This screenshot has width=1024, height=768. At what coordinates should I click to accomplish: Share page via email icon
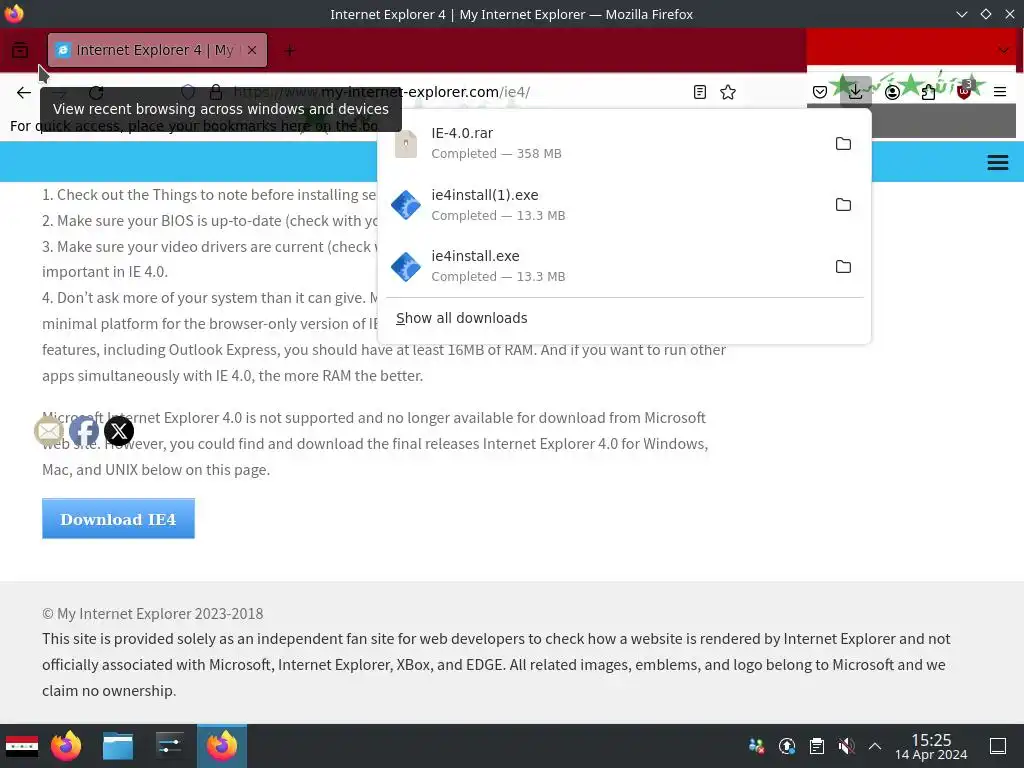(49, 431)
